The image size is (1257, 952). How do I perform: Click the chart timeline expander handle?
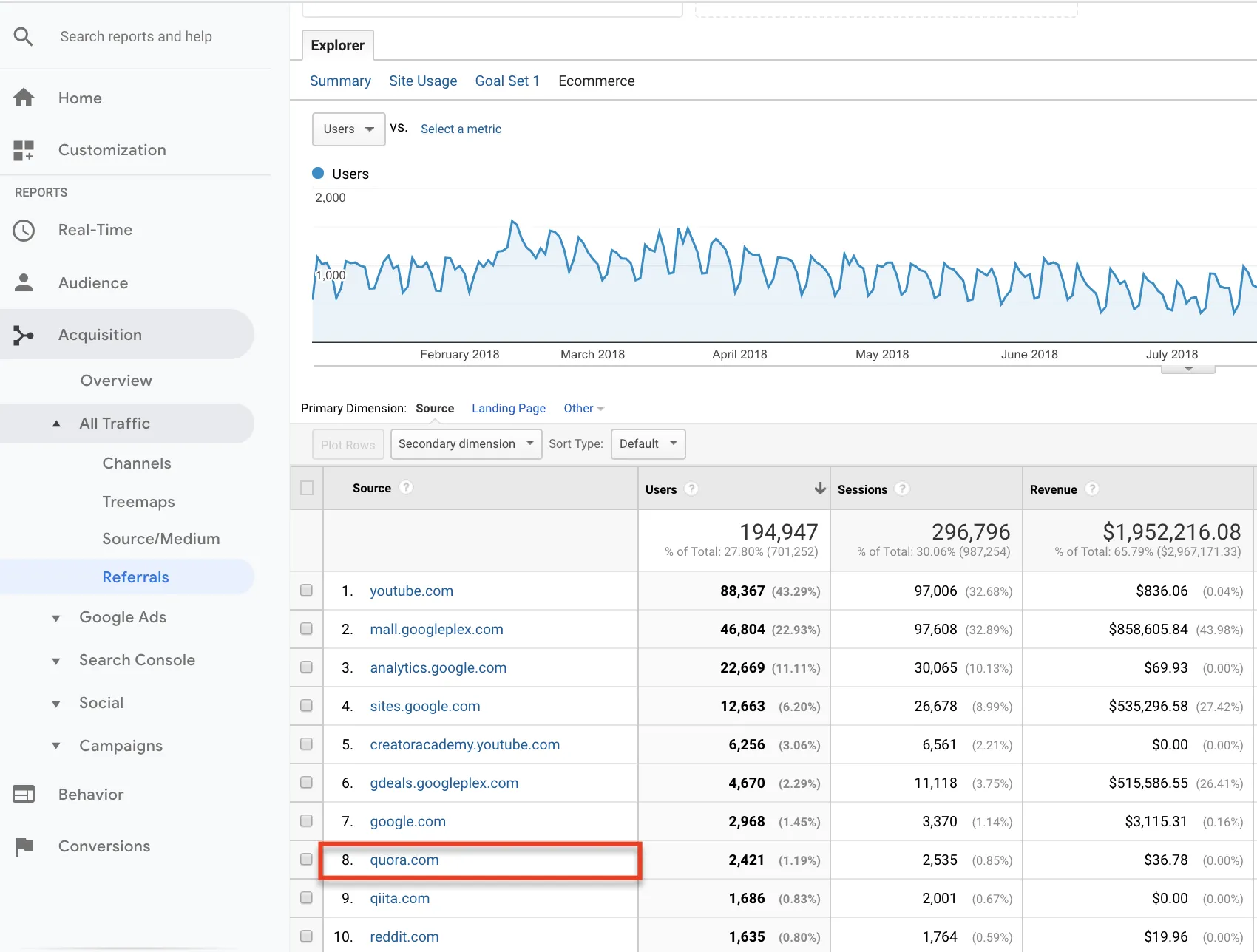1188,369
